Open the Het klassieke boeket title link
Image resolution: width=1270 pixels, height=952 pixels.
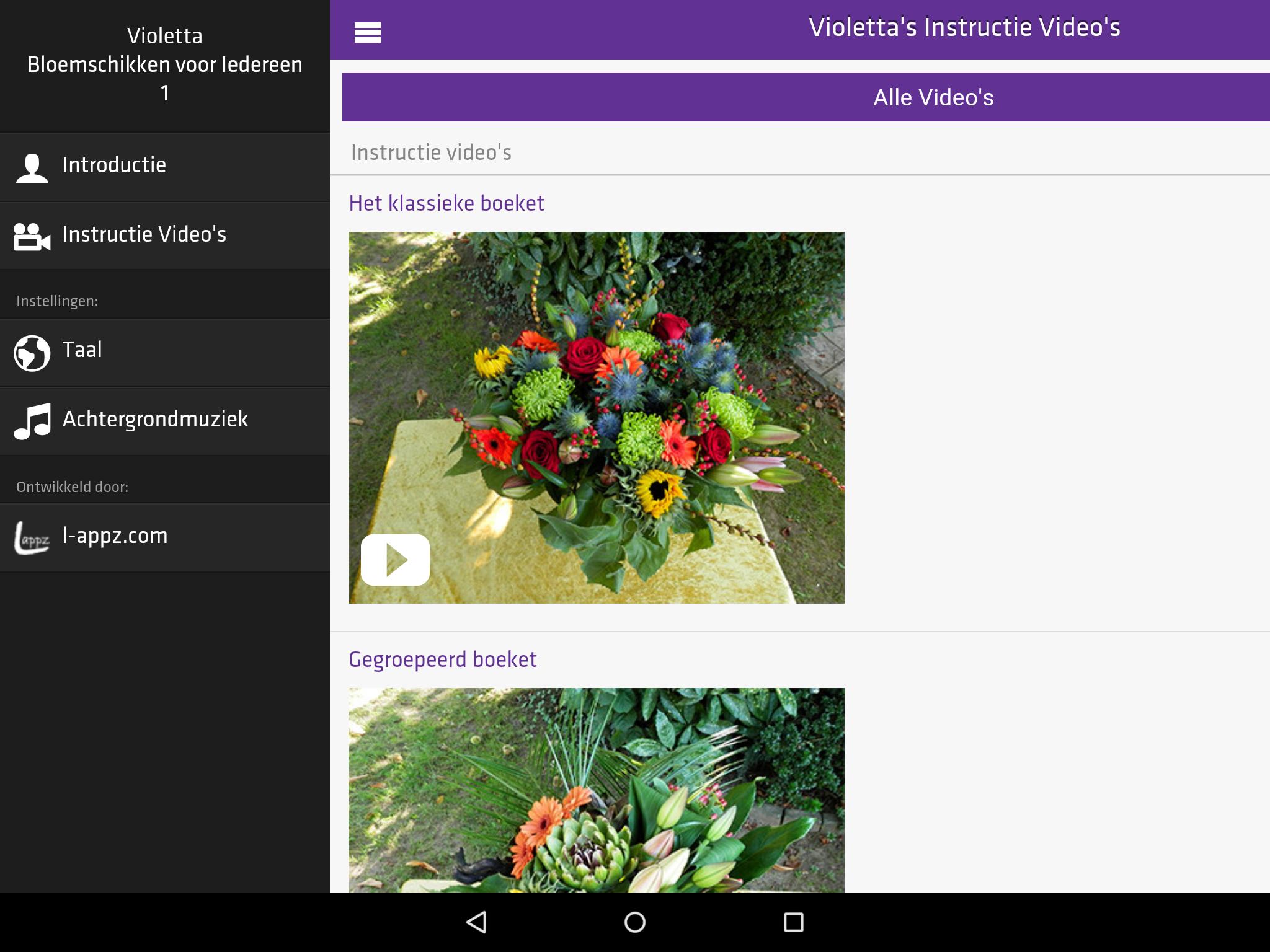coord(446,203)
